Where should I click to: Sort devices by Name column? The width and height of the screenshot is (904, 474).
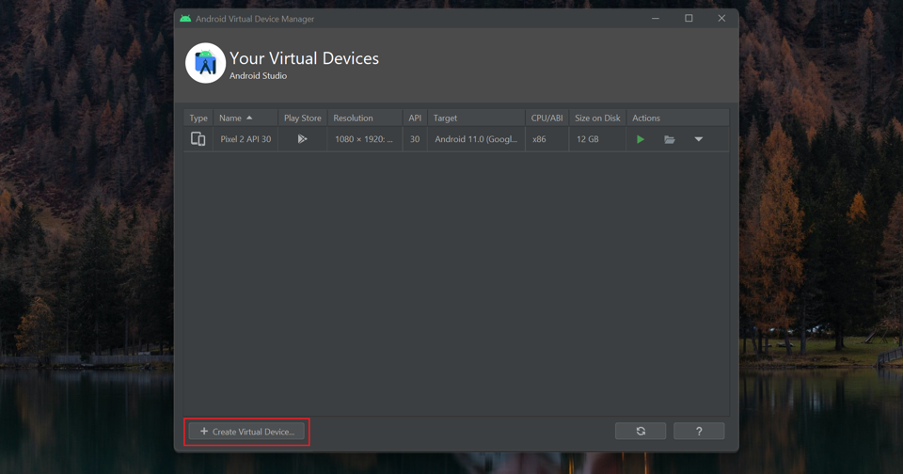point(246,118)
